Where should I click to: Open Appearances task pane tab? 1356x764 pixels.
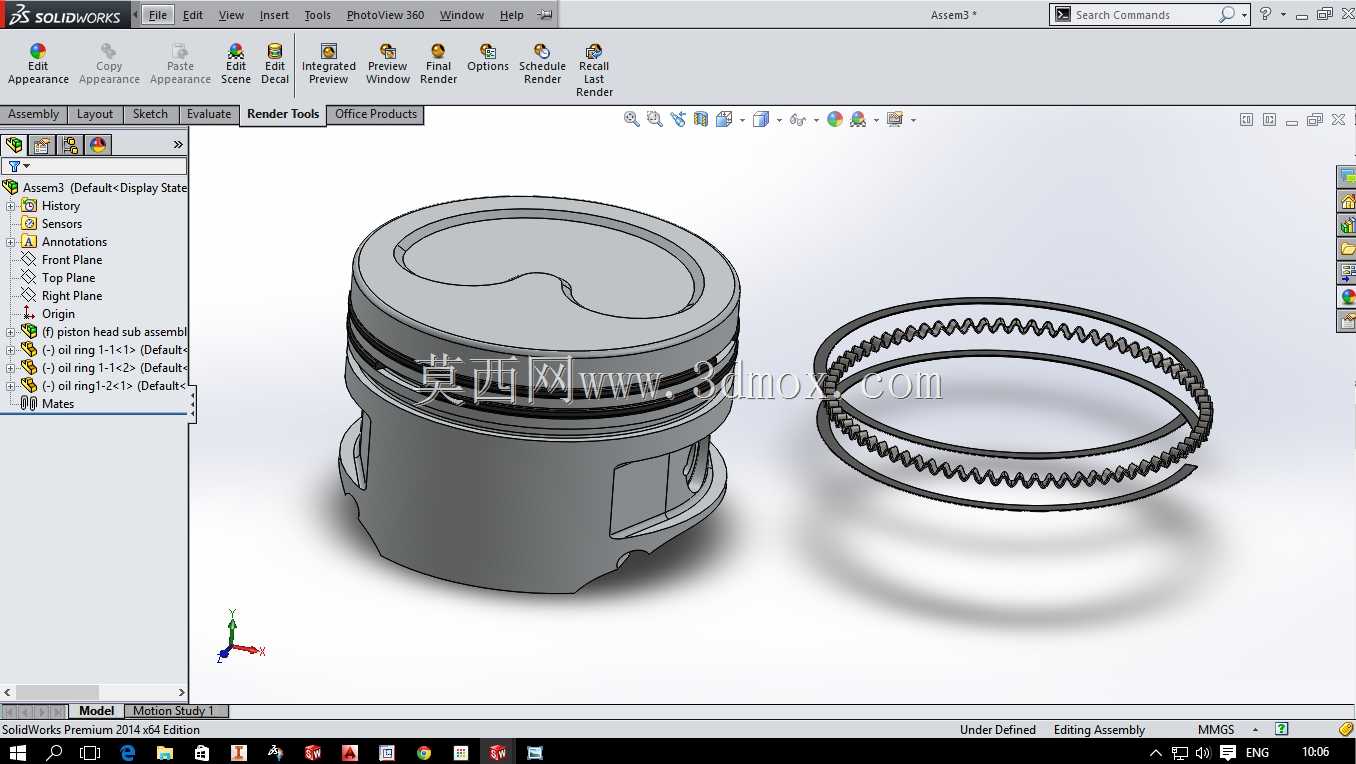tap(1347, 297)
